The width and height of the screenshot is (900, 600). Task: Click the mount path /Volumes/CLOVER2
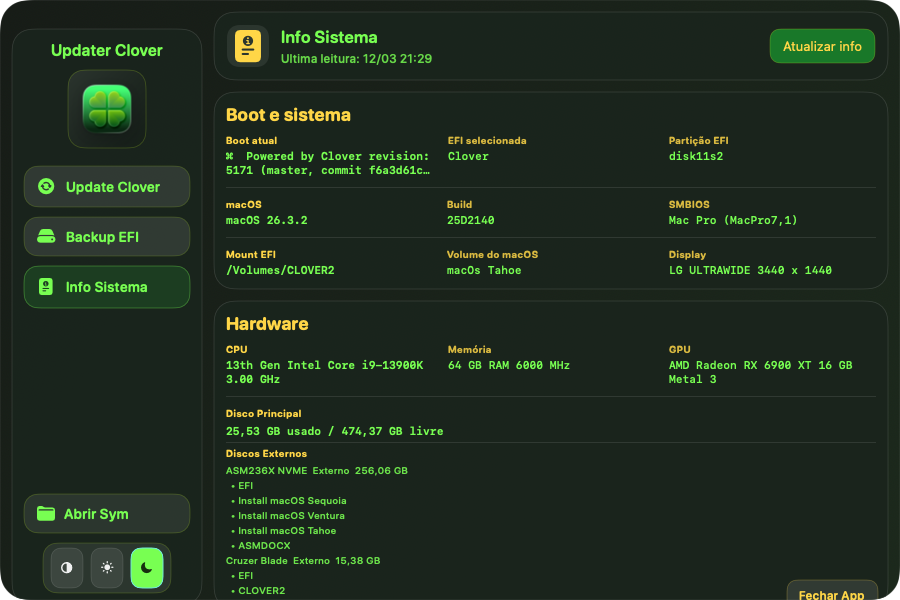pos(280,270)
